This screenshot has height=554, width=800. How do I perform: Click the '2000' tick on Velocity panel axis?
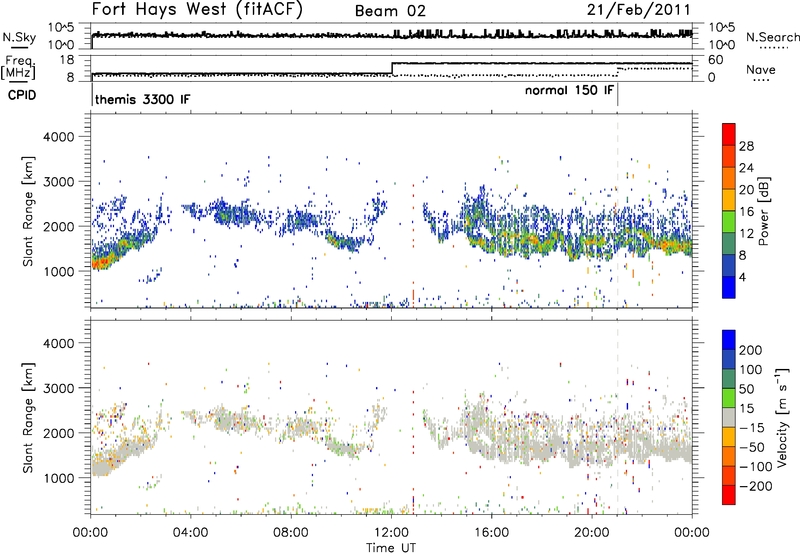(59, 433)
